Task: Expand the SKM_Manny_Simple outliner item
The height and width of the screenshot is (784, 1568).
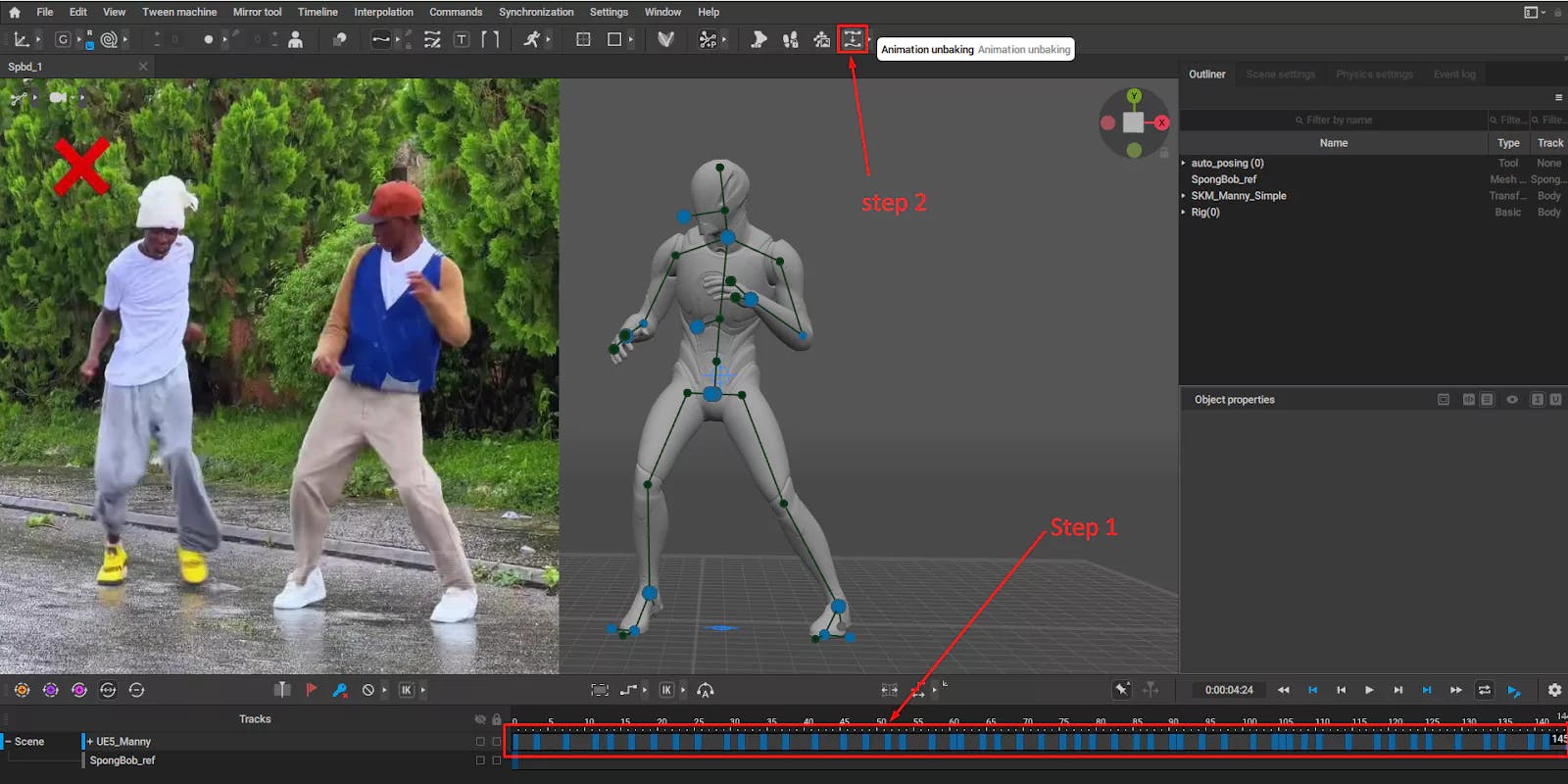Action: click(1184, 196)
